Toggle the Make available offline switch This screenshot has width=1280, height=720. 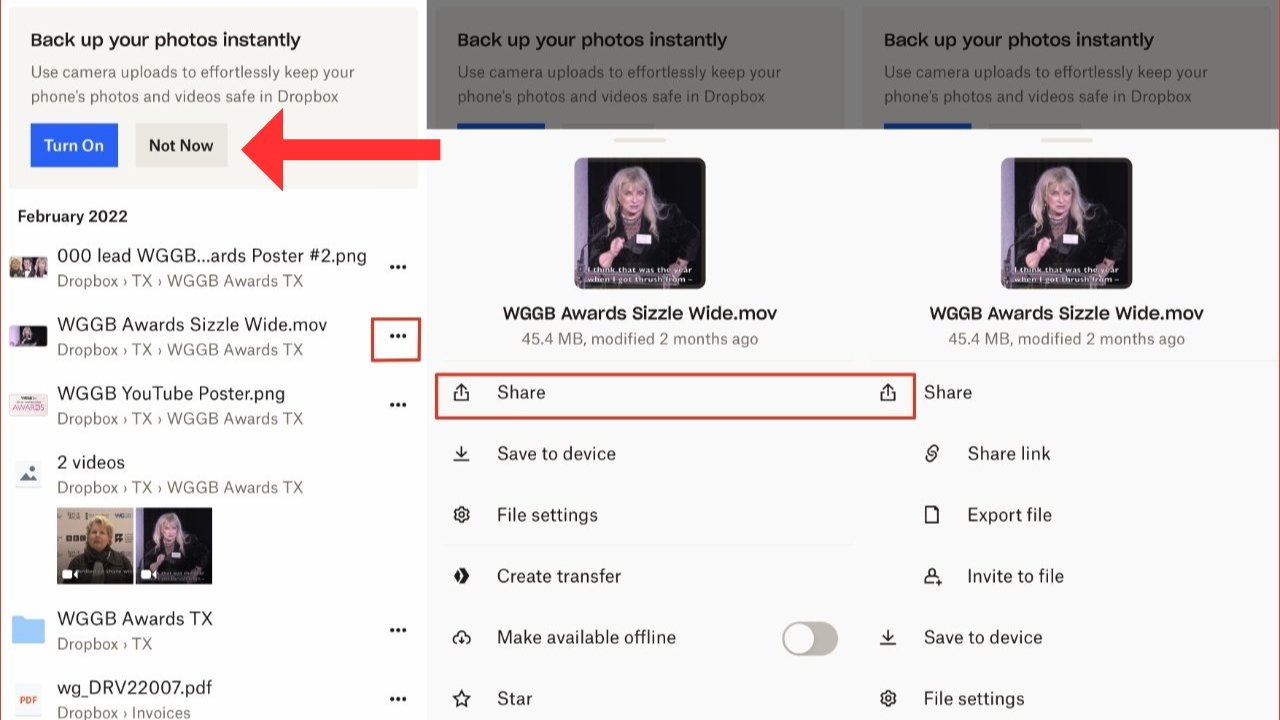click(810, 638)
